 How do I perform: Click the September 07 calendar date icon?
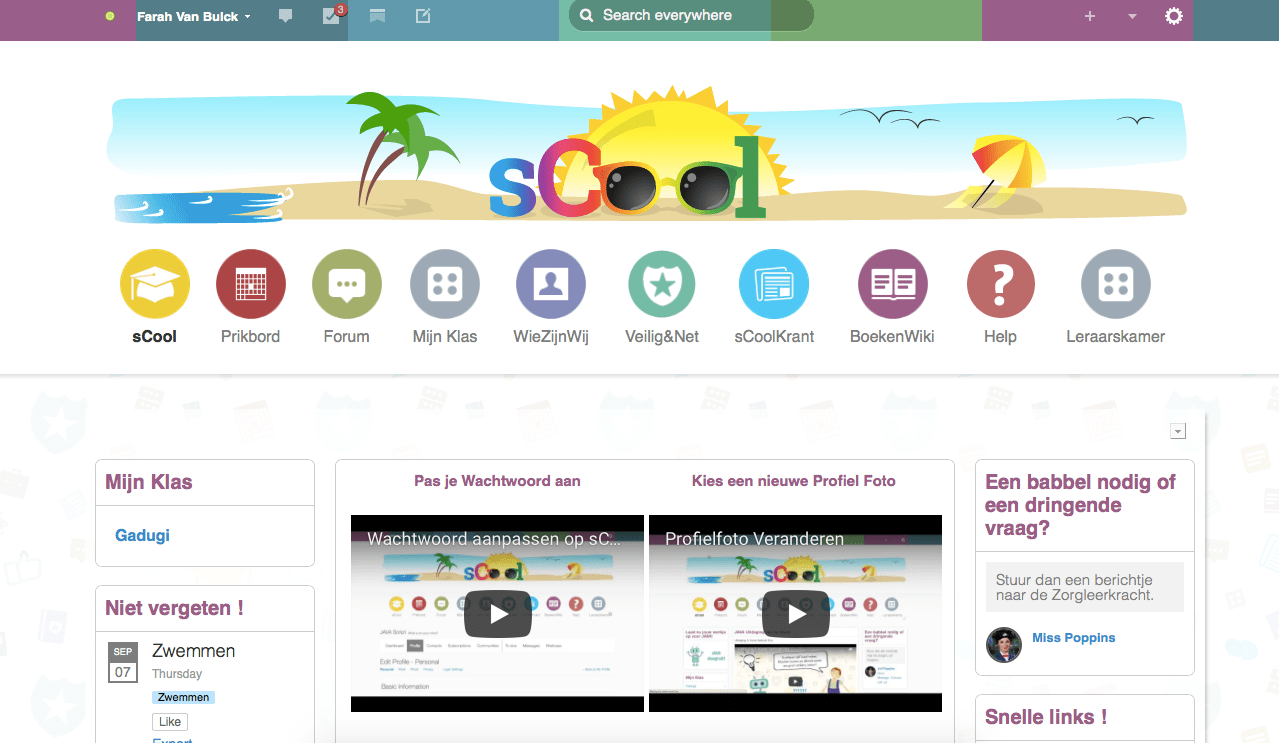click(x=123, y=662)
